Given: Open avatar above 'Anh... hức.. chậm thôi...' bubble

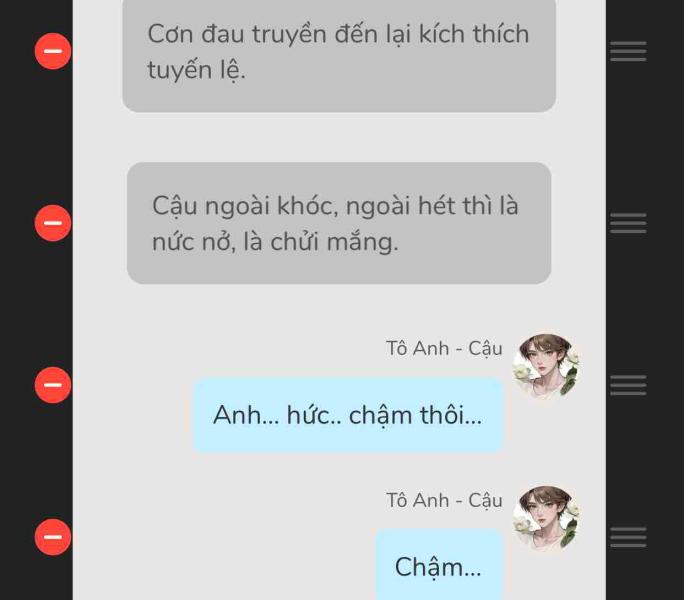Looking at the screenshot, I should click(546, 365).
